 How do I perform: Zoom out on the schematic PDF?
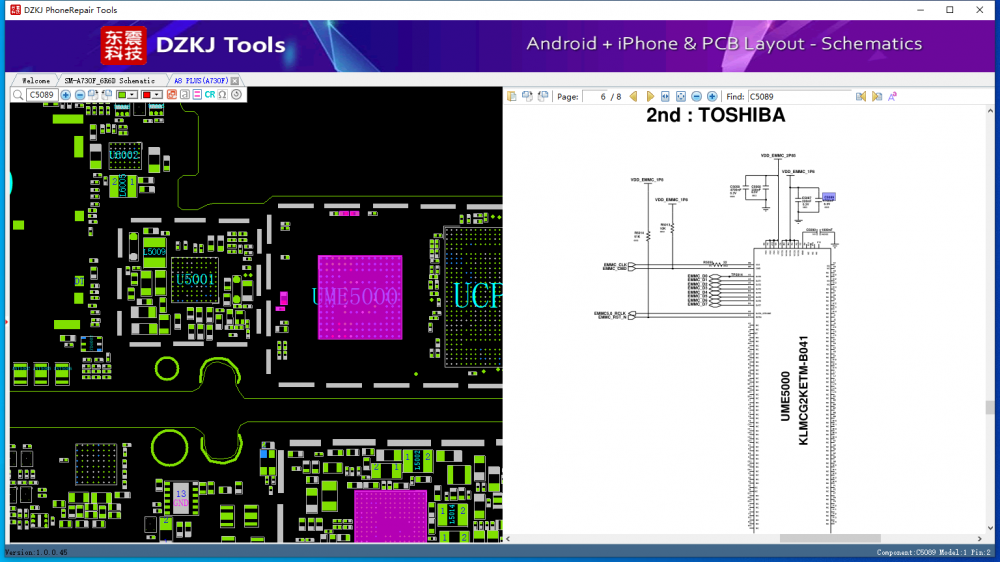pos(697,96)
